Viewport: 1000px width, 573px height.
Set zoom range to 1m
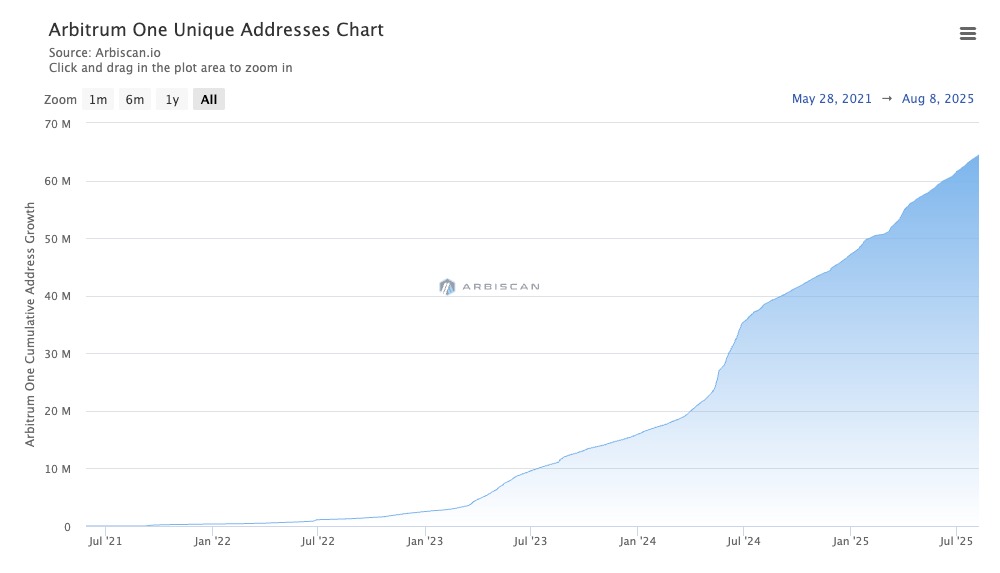98,100
